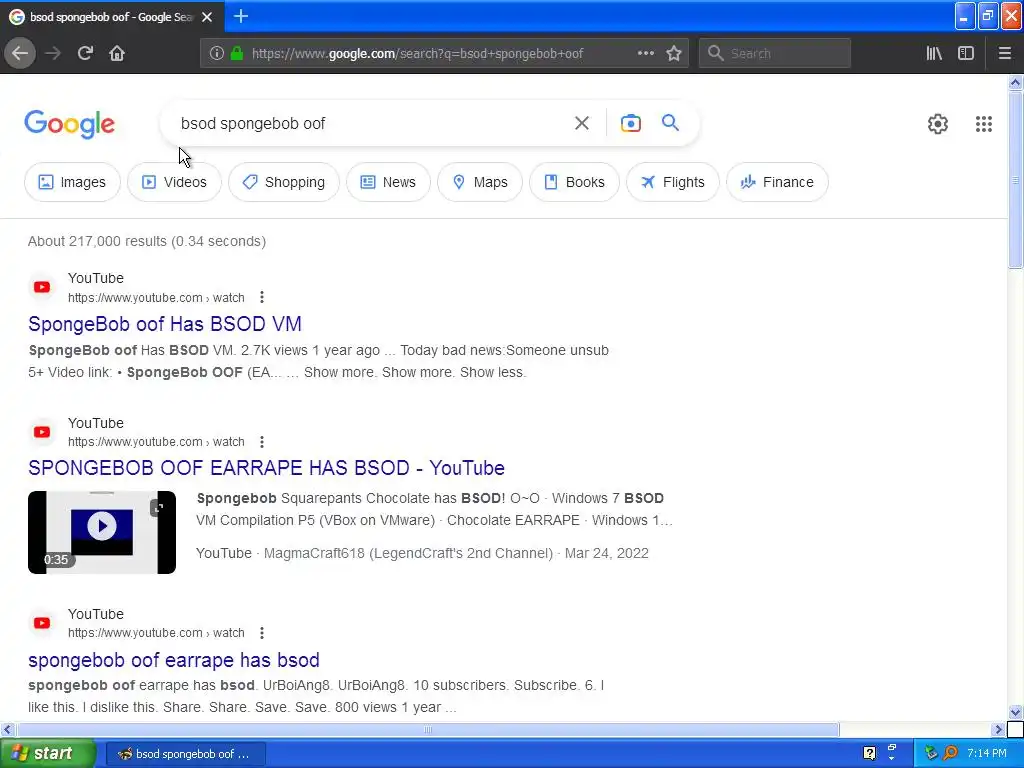
Task: Open a new tab with the plus button
Action: (241, 16)
